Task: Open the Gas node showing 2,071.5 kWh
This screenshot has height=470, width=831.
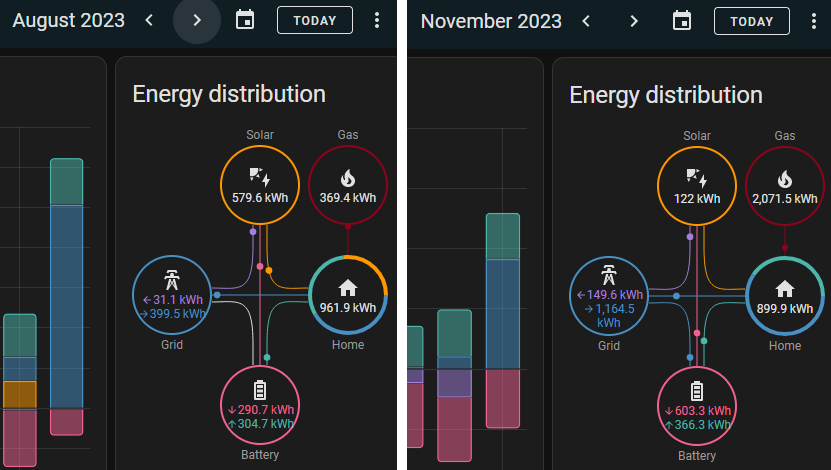Action: (785, 185)
